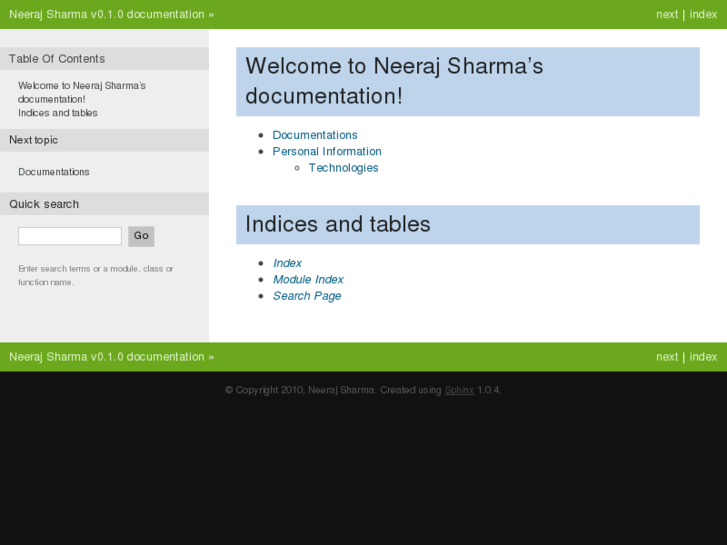
Task: Click the 'Welcome to Neeraj Sharma's documentation!' main heading
Action: (468, 81)
